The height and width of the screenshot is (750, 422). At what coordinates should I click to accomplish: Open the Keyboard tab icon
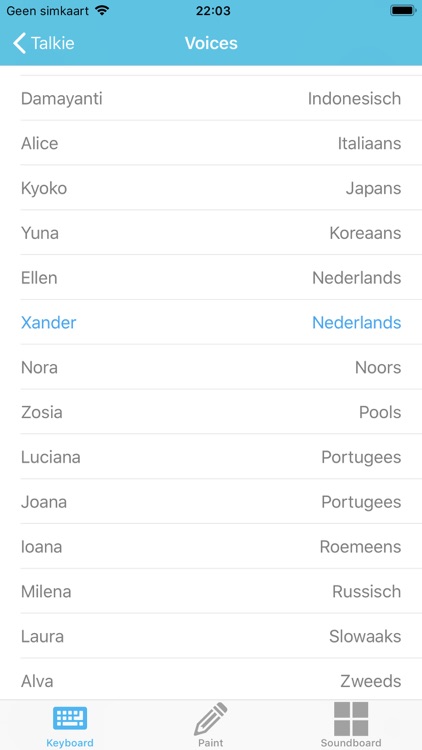[x=70, y=718]
